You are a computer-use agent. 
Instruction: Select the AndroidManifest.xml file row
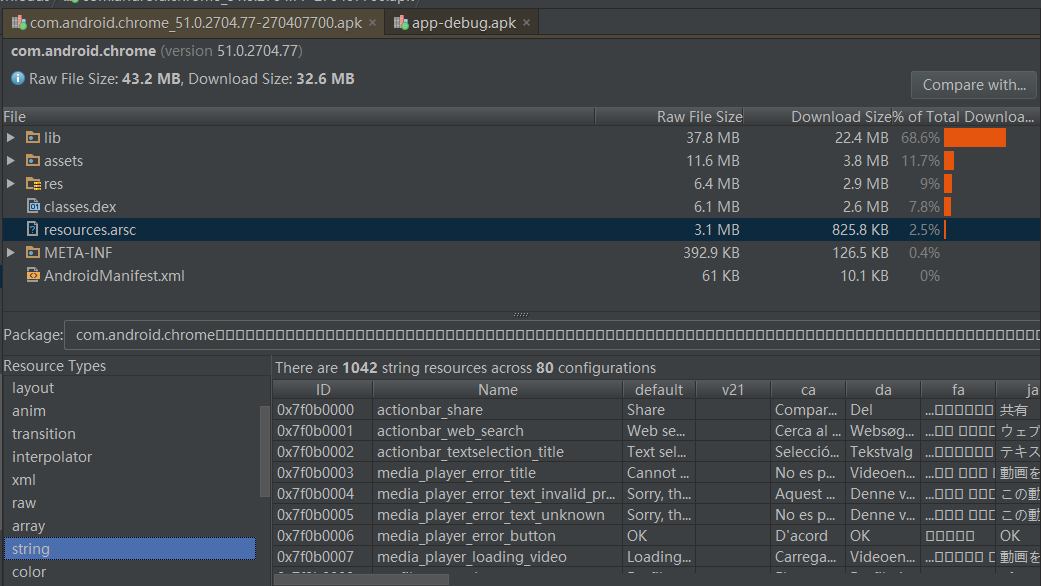coord(521,275)
